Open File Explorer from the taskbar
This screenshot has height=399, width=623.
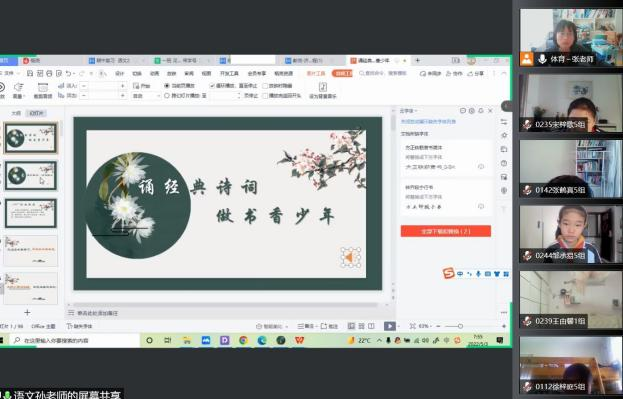186,340
